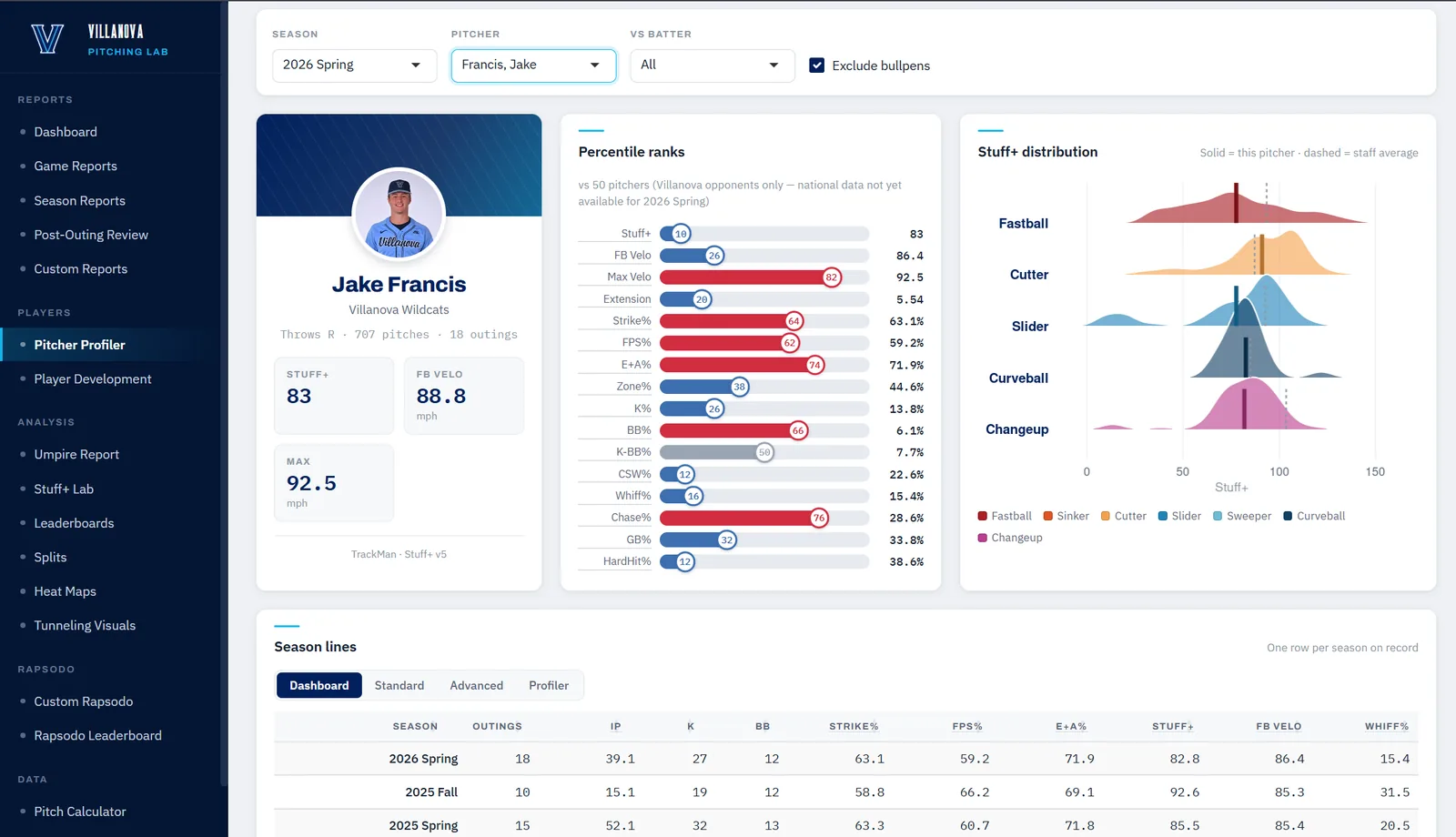The height and width of the screenshot is (837, 1456).
Task: Click the FB VELO stat card 88.8
Action: pyautogui.click(x=464, y=396)
